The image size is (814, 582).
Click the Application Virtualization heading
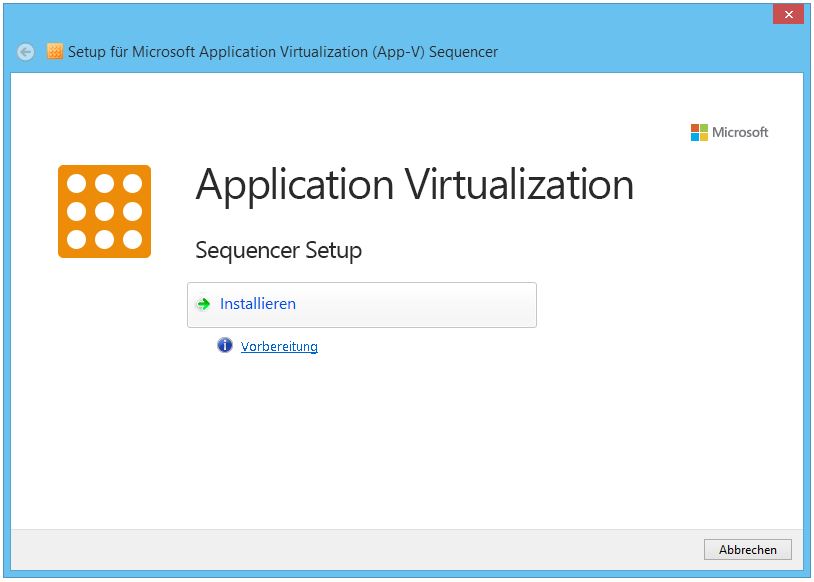coord(414,185)
